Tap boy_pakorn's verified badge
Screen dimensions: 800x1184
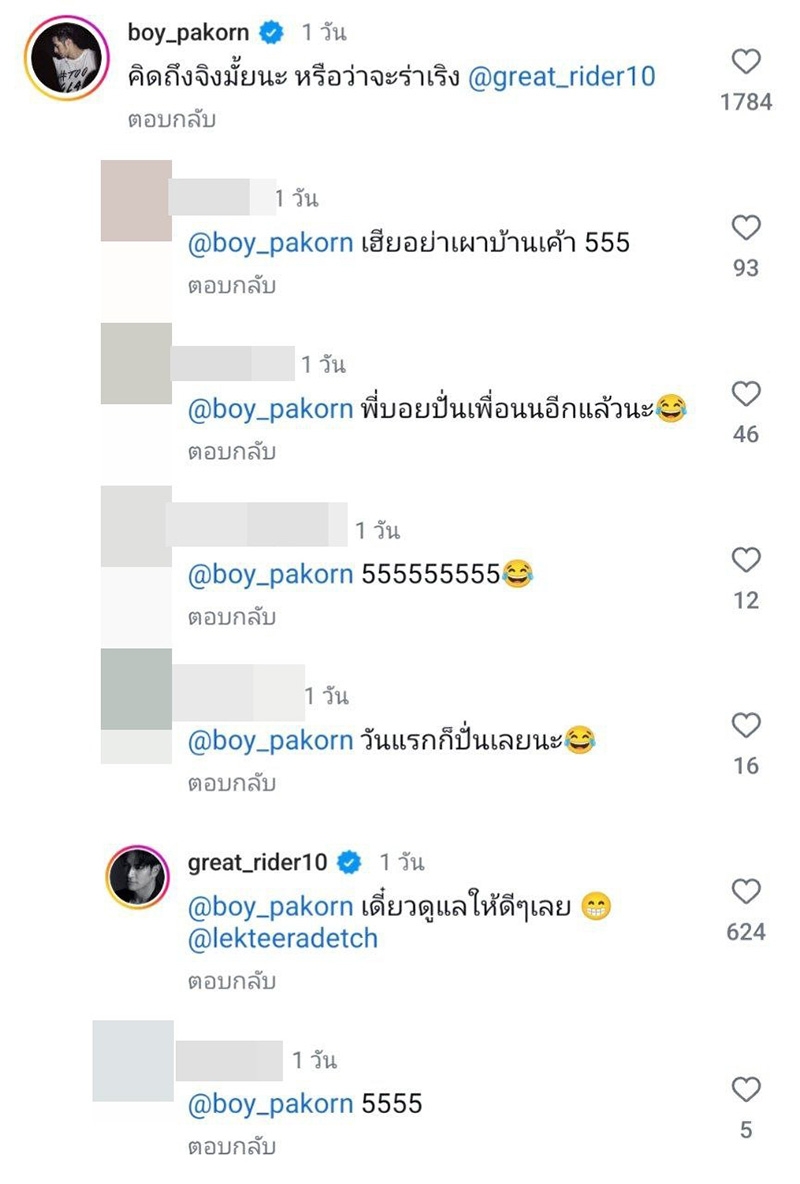tap(271, 32)
